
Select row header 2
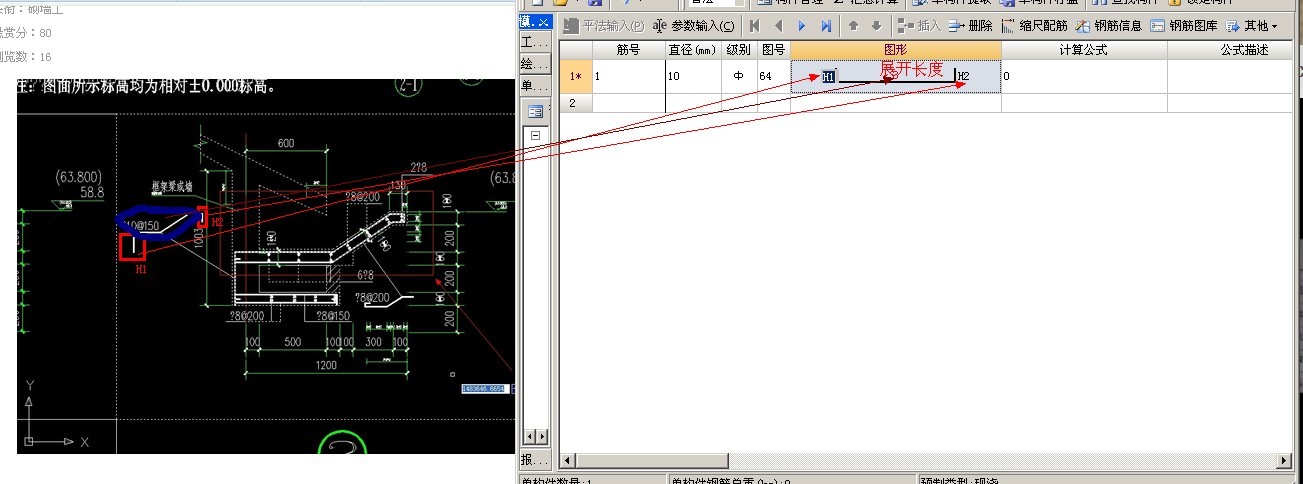(575, 102)
